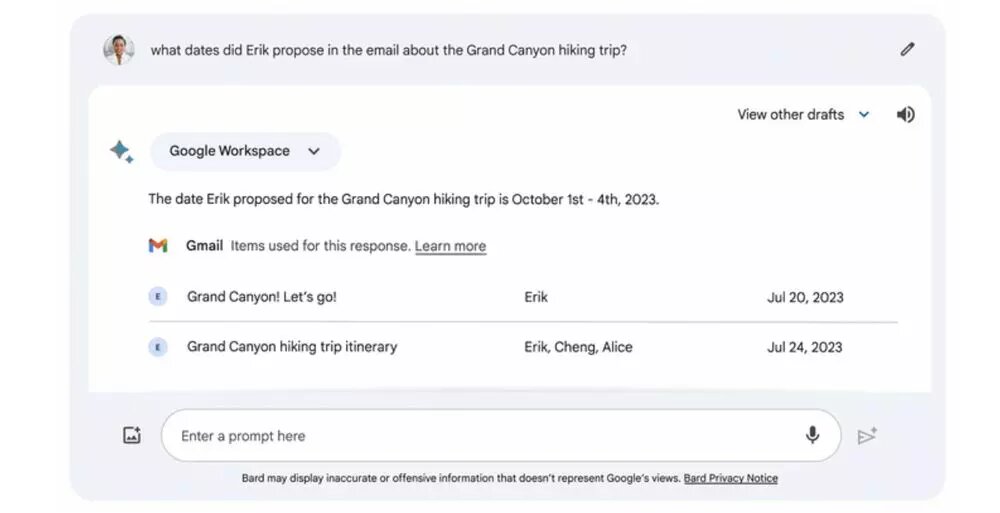Image resolution: width=1000 pixels, height=513 pixels.
Task: Click the Bard sparkle icon
Action: [121, 152]
